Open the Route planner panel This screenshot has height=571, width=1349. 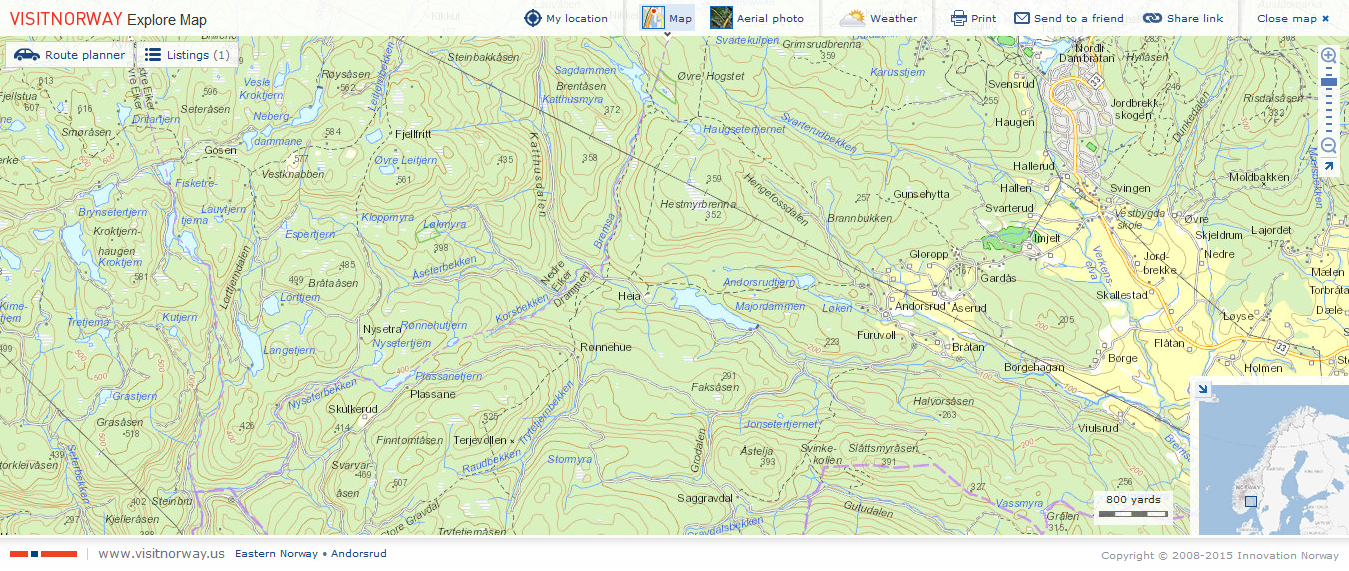click(x=70, y=55)
